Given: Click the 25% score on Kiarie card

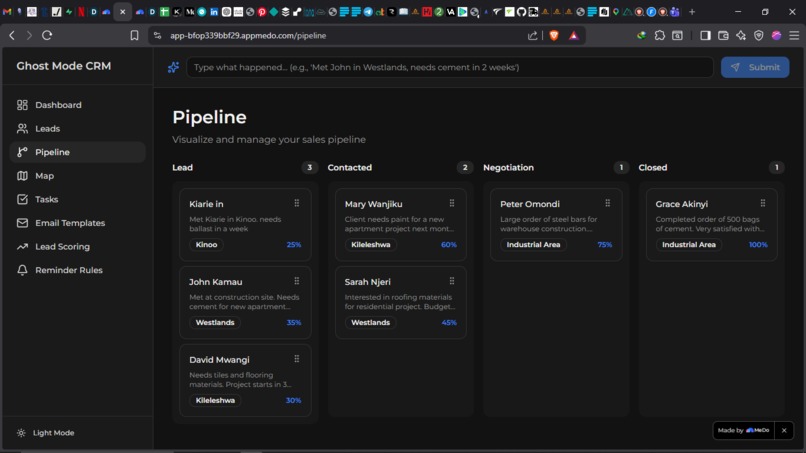Looking at the screenshot, I should click(294, 245).
